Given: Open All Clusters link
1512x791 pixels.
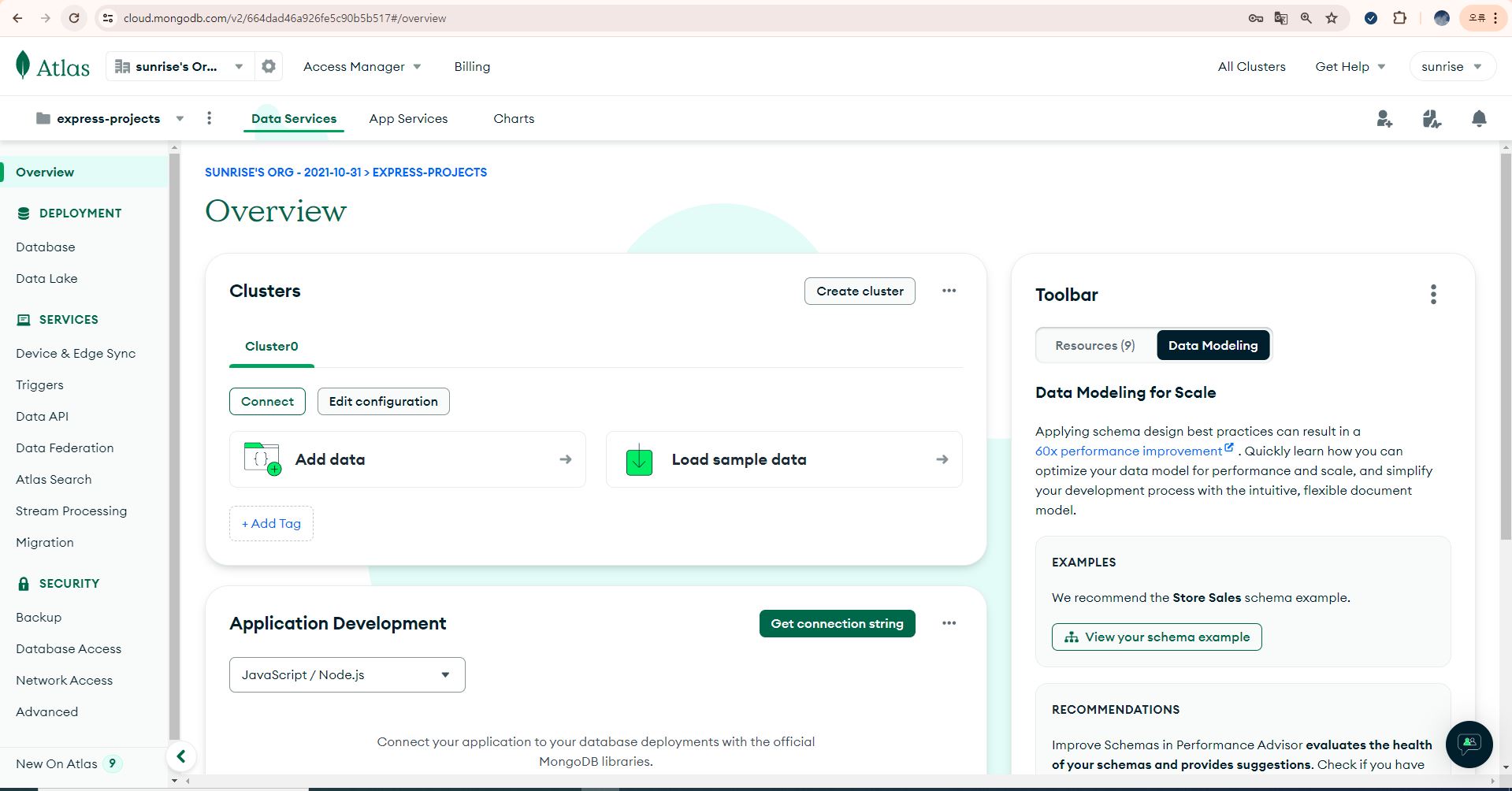Looking at the screenshot, I should tap(1251, 67).
